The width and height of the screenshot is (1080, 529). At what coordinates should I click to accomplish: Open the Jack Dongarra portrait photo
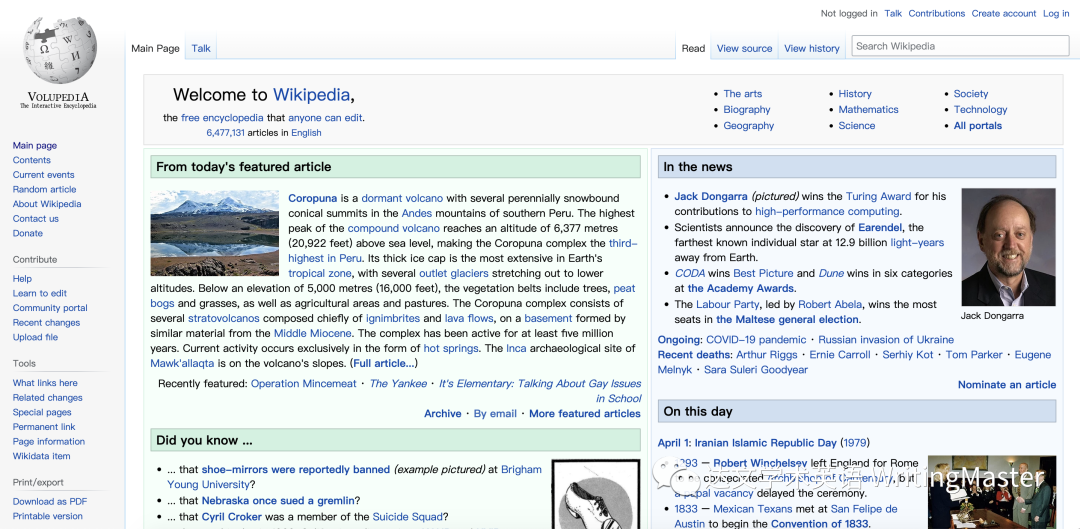point(1008,247)
